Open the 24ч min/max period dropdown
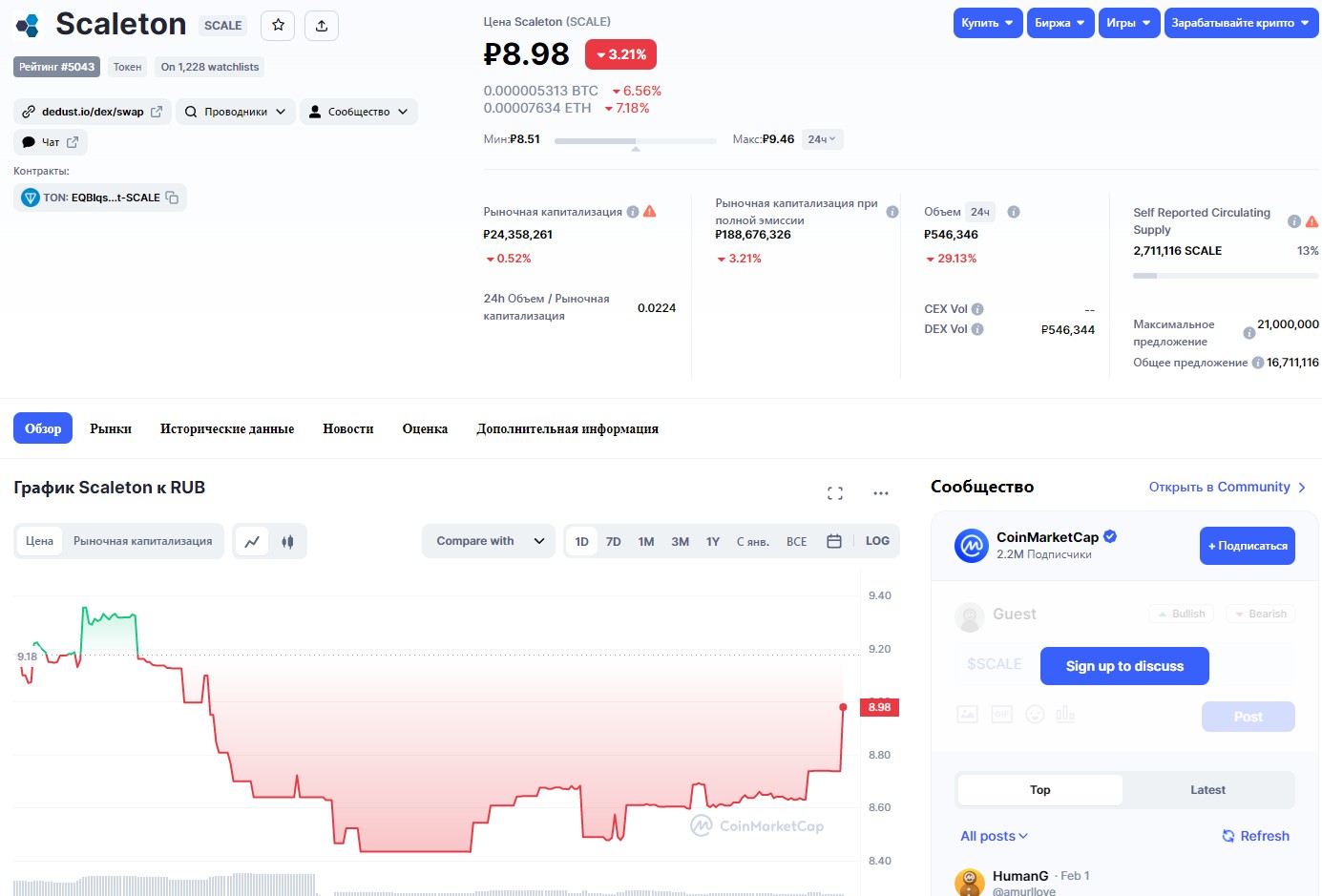This screenshot has height=896, width=1322. (822, 139)
